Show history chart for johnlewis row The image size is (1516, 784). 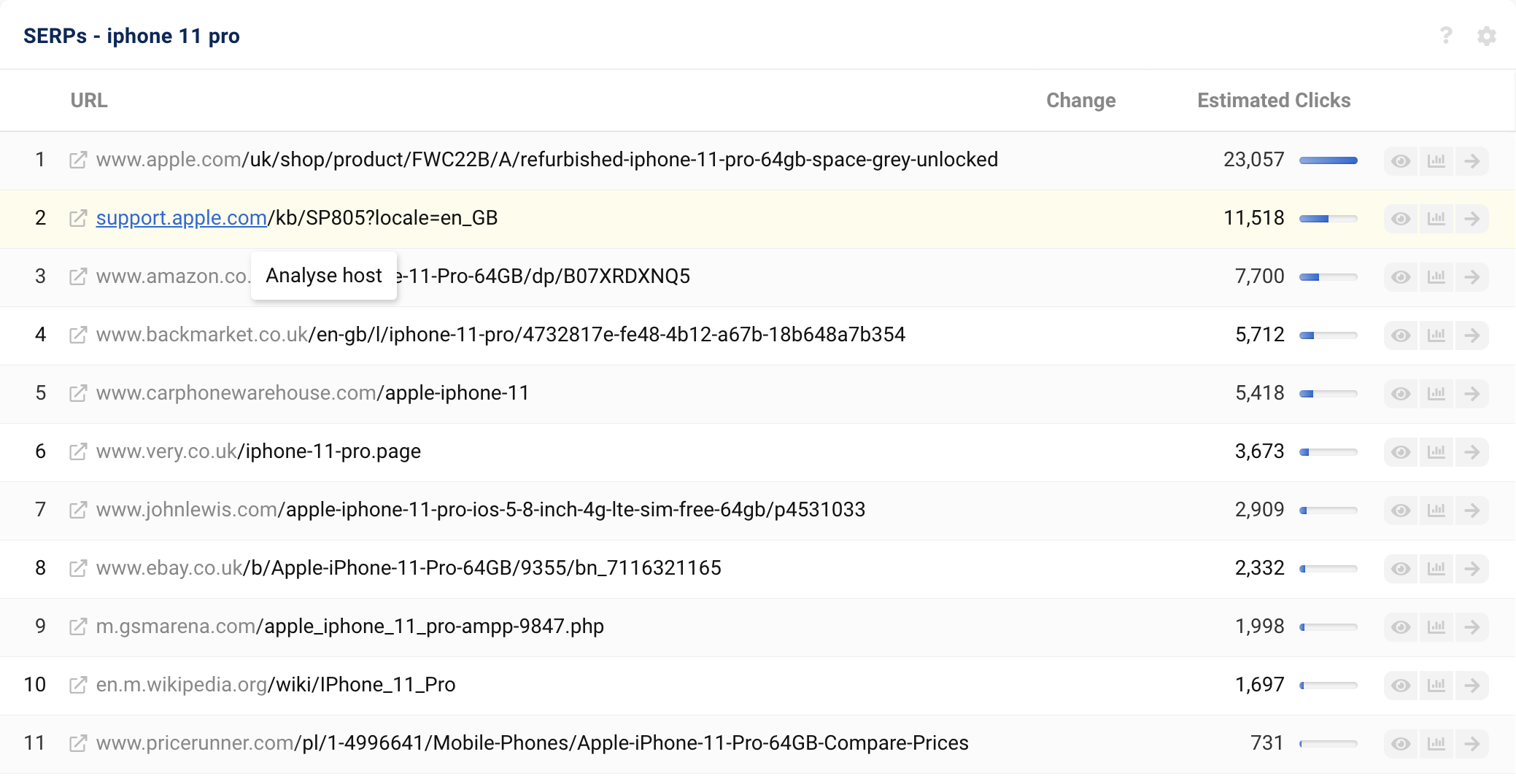click(x=1436, y=511)
